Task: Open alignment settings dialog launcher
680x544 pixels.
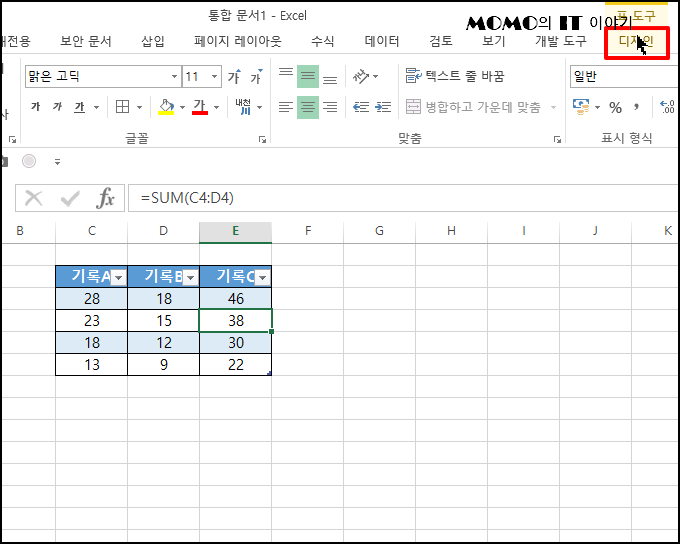Action: pyautogui.click(x=557, y=139)
